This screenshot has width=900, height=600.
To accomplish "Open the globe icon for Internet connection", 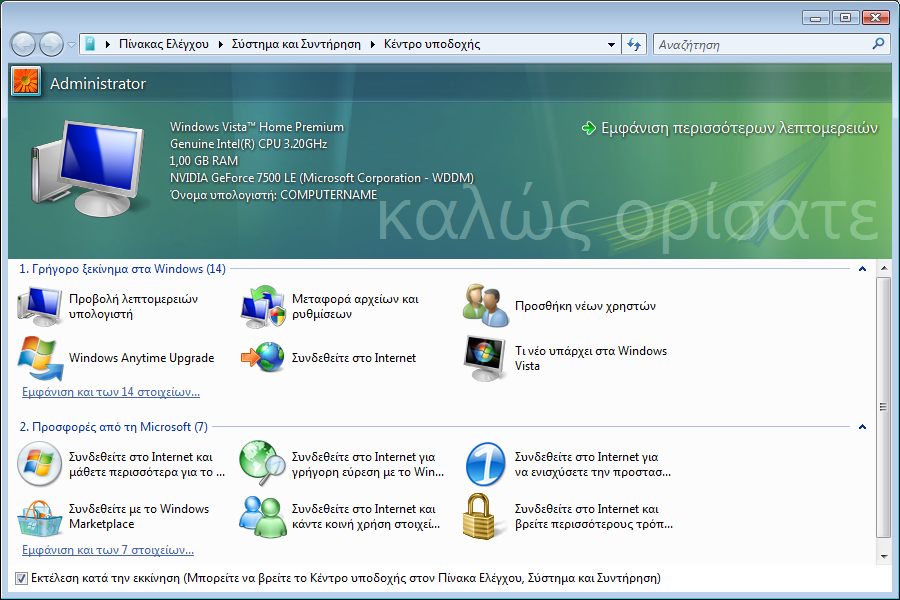I will (x=263, y=358).
